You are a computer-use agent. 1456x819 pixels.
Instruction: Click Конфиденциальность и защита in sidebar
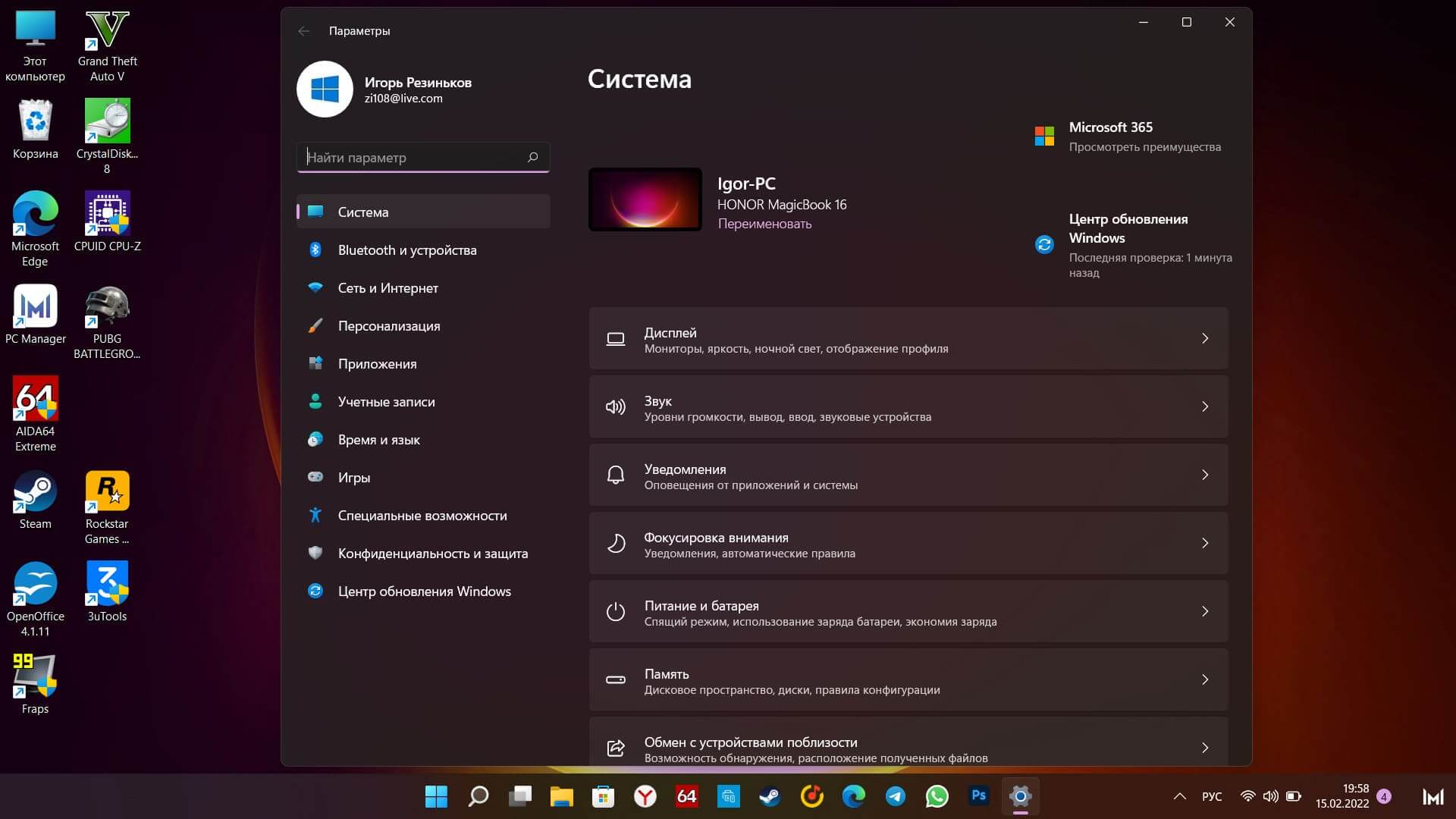[433, 553]
